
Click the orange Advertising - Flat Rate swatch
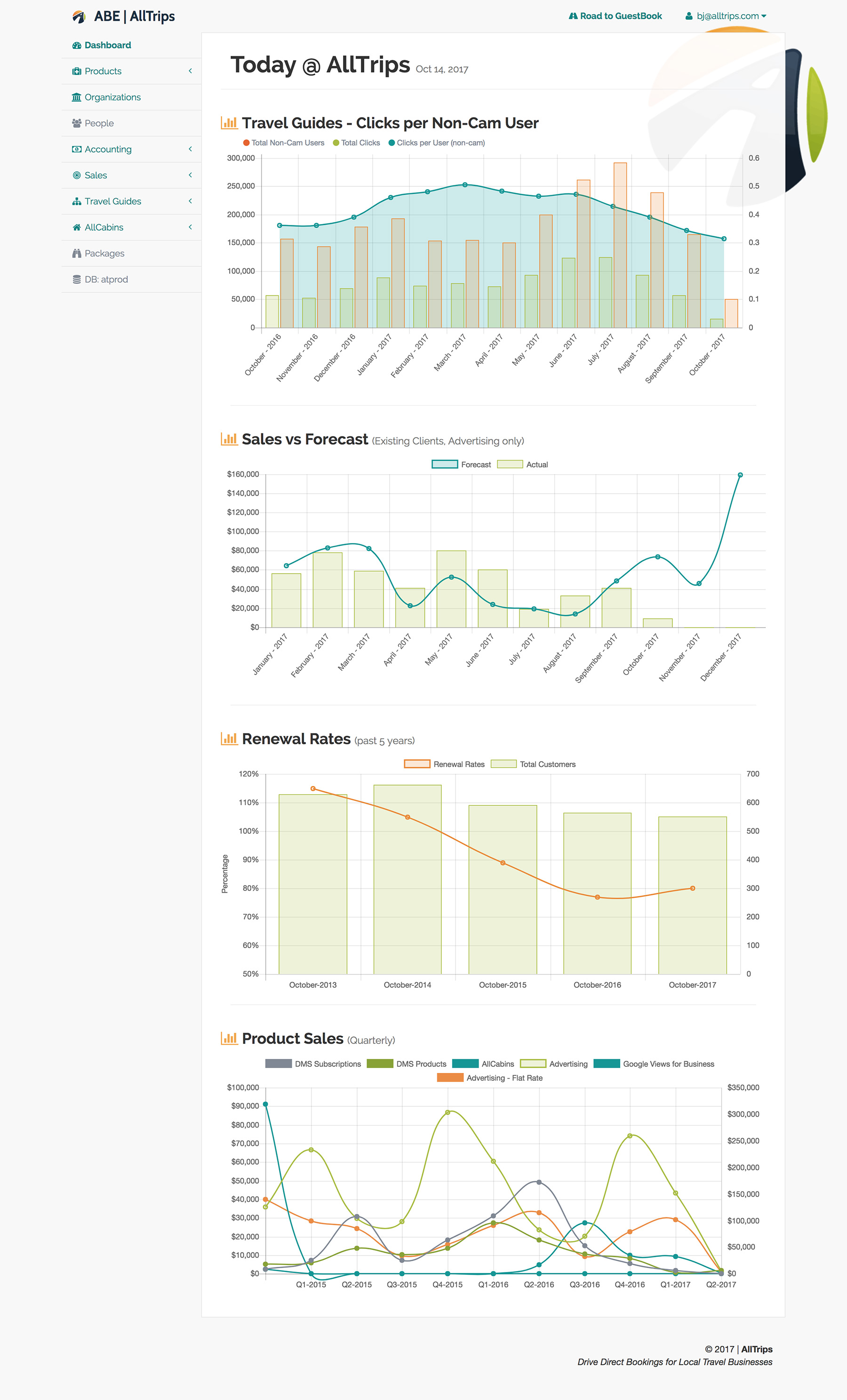(450, 1078)
